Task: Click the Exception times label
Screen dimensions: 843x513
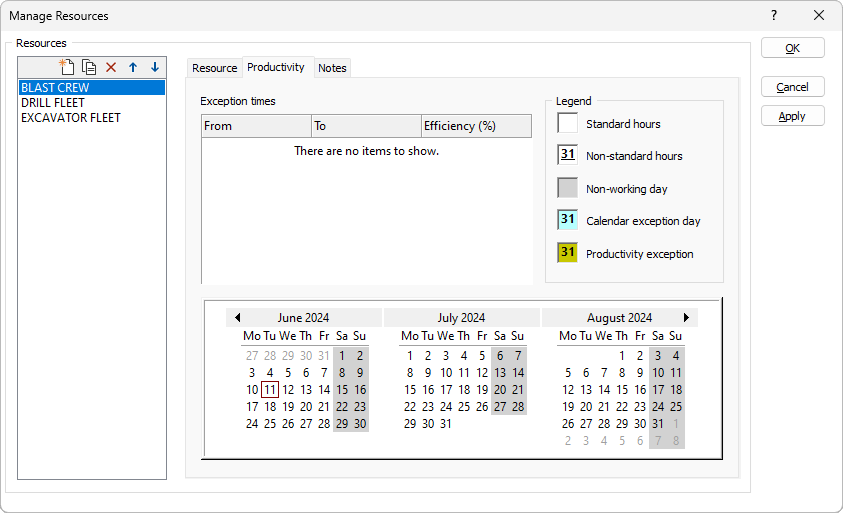Action: 238,101
